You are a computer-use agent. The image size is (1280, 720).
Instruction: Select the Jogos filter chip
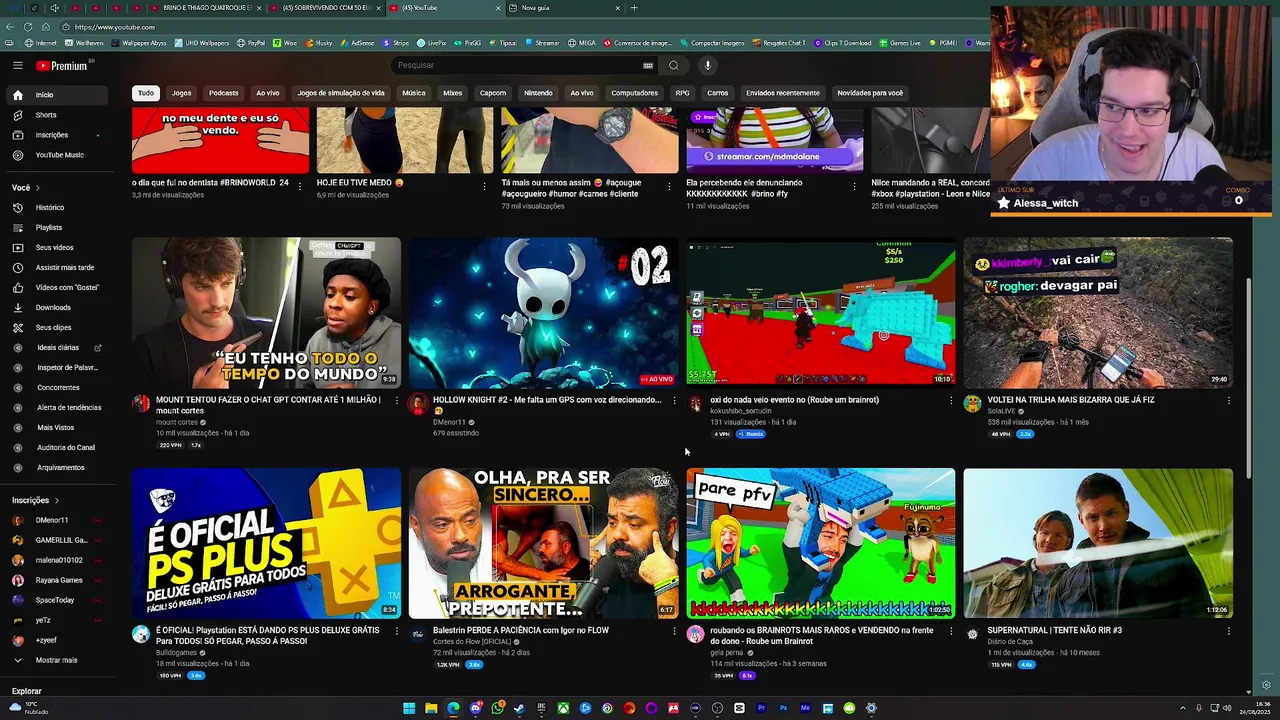[x=181, y=93]
